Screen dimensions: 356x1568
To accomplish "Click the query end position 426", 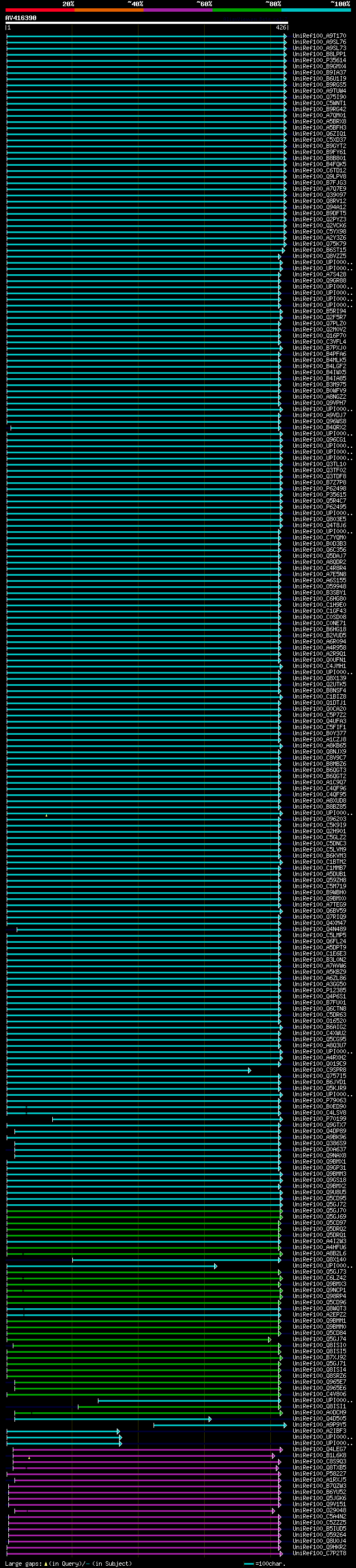I will point(281,27).
